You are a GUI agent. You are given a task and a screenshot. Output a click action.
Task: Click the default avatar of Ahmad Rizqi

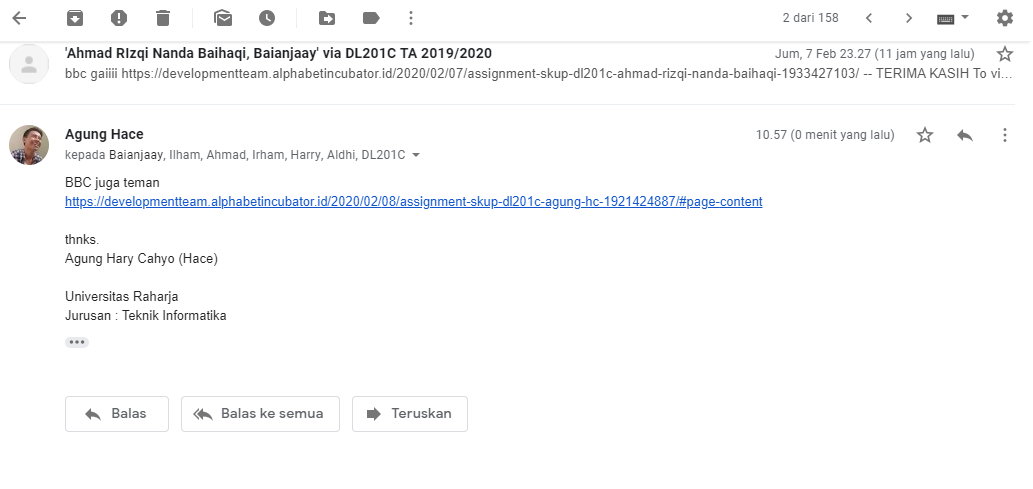click(29, 64)
